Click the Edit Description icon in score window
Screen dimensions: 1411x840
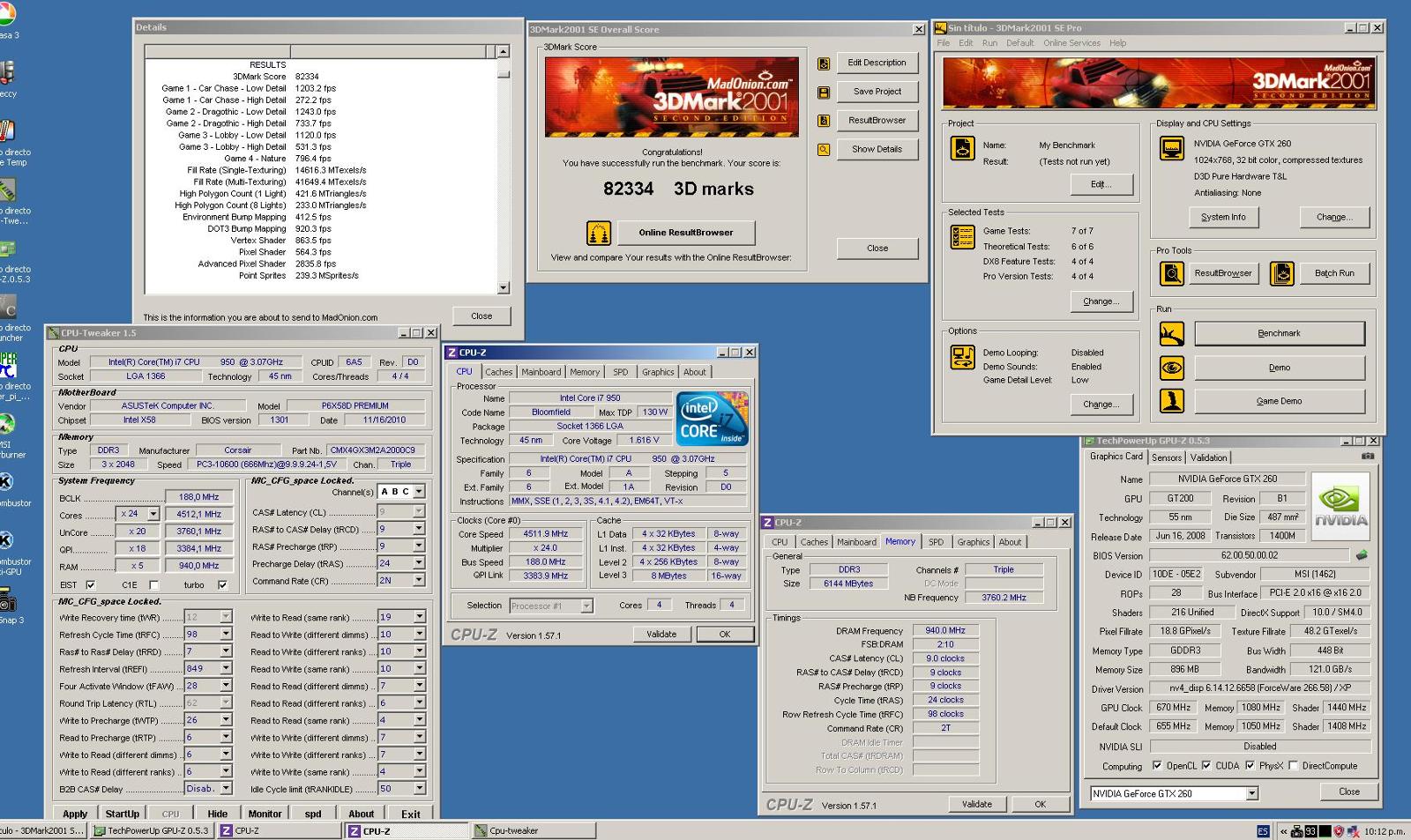tap(824, 63)
